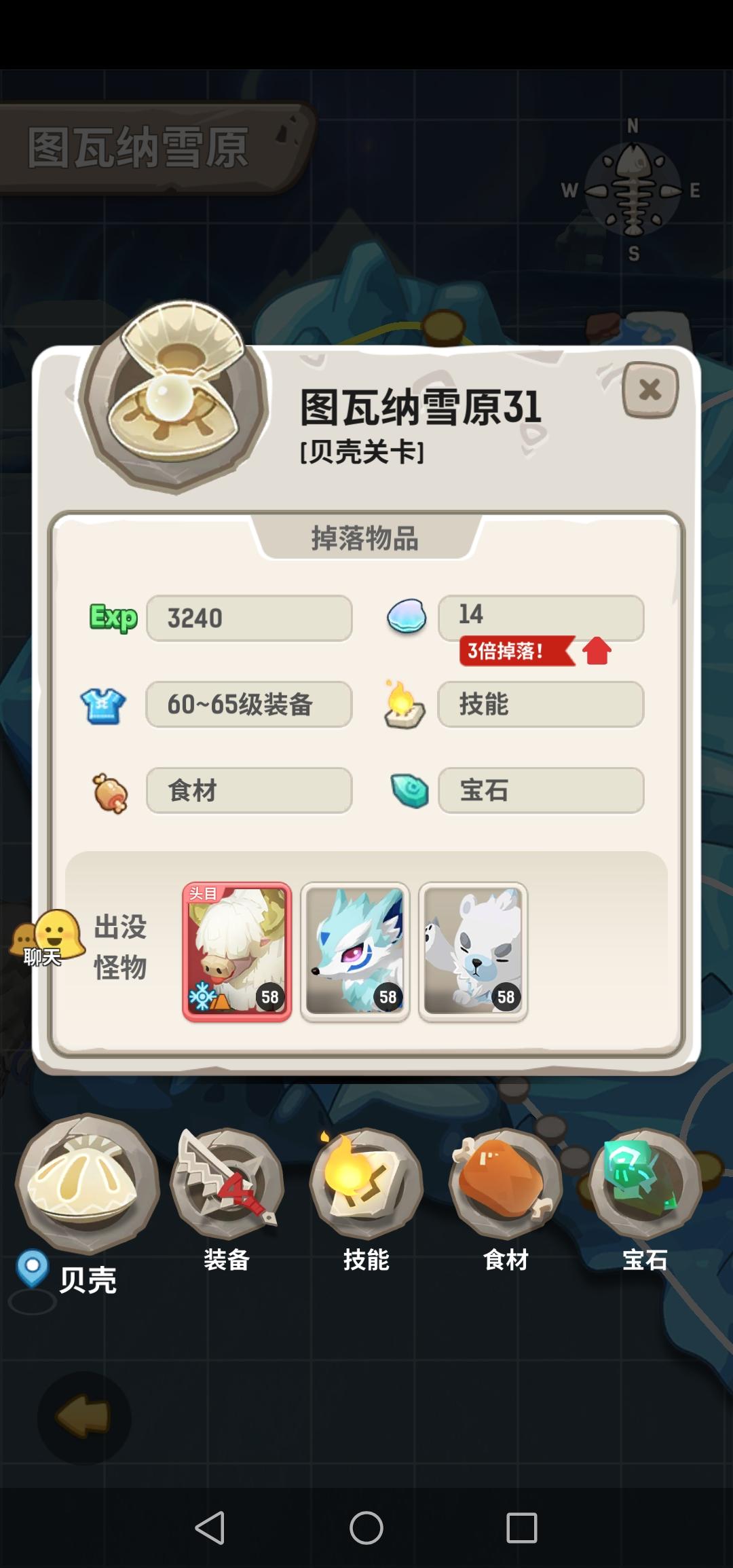Tap the 60~65级装备 drop field
This screenshot has height=1568, width=733.
click(x=249, y=705)
